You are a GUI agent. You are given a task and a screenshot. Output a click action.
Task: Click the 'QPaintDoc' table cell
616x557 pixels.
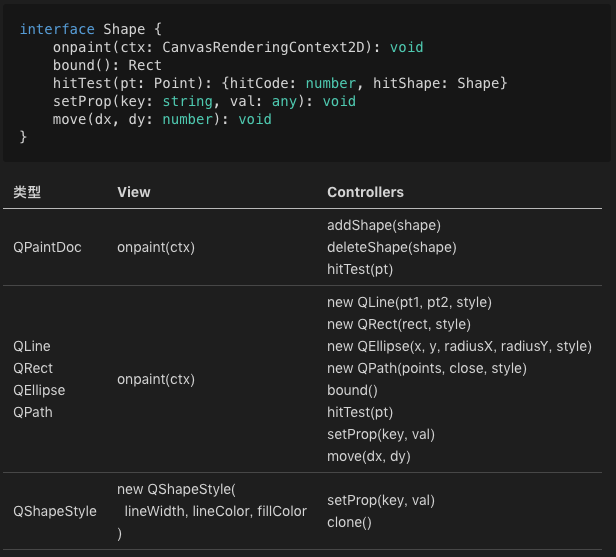[47, 247]
